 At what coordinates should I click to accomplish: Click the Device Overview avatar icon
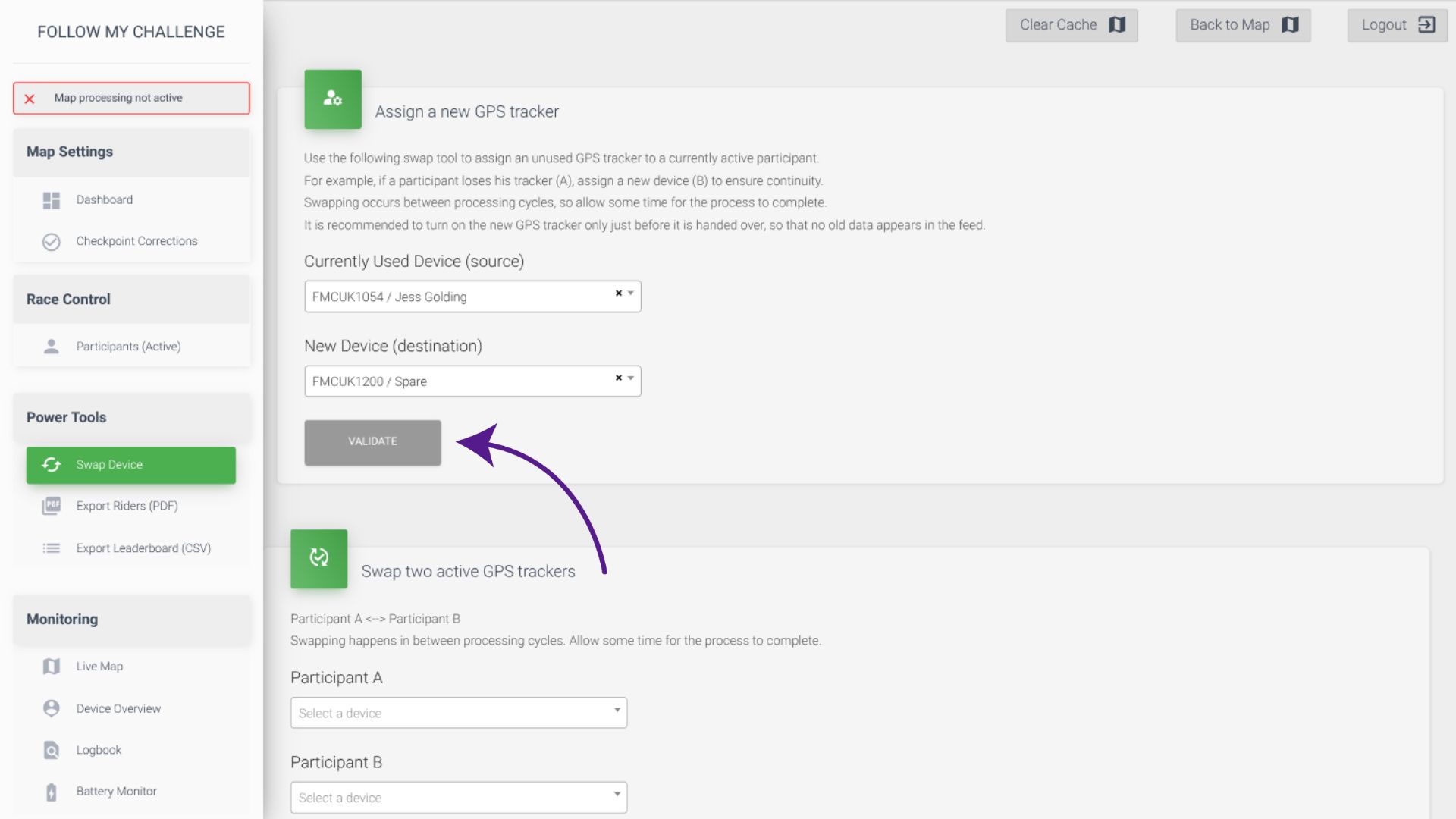tap(51, 708)
